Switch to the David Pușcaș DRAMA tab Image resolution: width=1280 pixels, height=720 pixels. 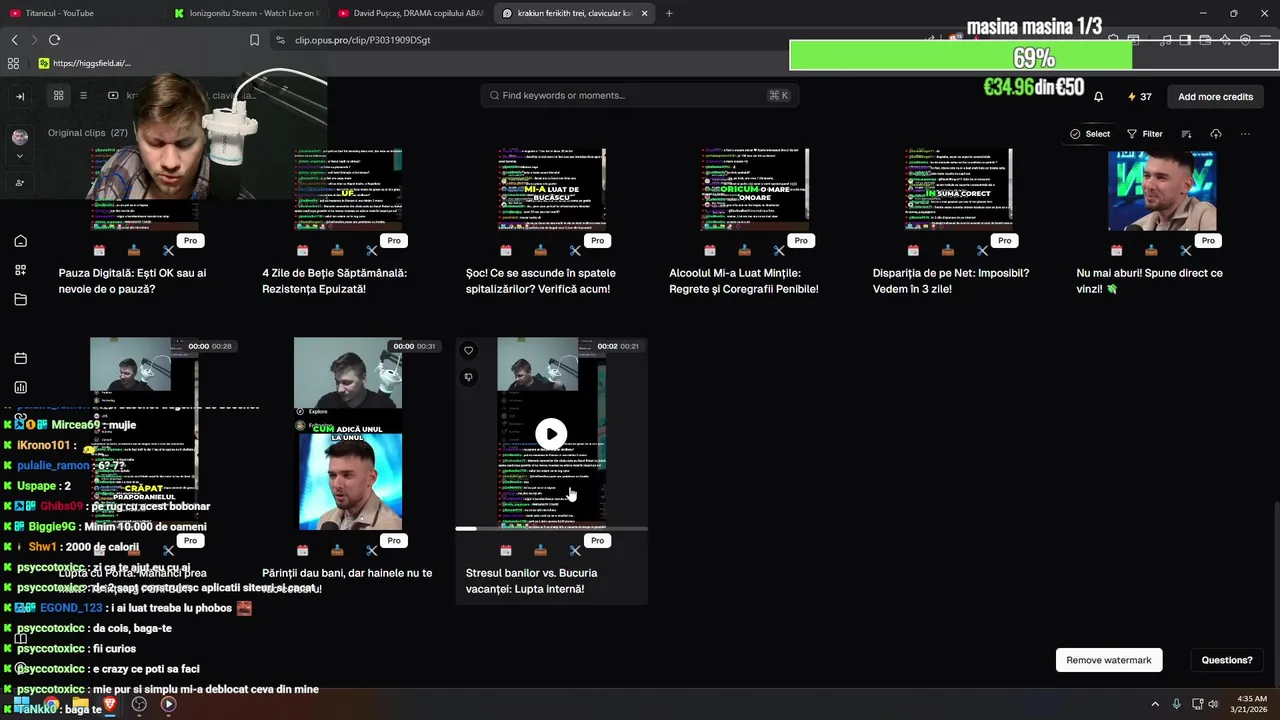[411, 13]
